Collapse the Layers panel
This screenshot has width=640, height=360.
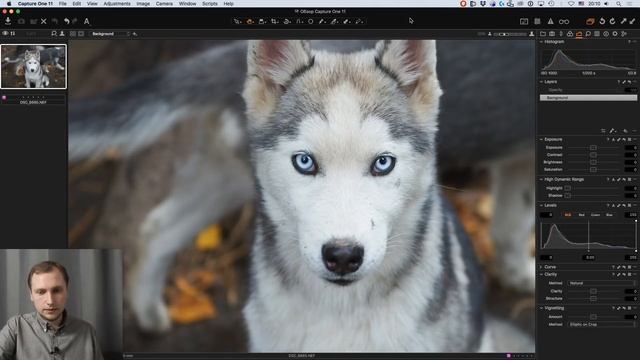542,82
